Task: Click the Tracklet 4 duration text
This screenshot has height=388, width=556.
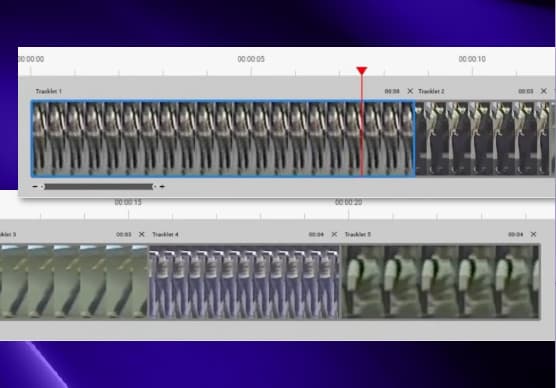Action: click(x=316, y=234)
